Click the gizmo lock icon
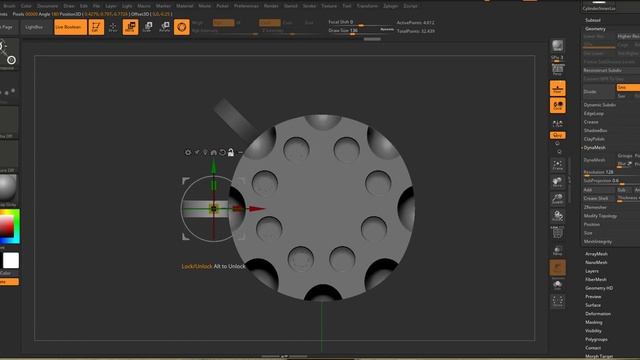This screenshot has width=640, height=360. pyautogui.click(x=231, y=152)
